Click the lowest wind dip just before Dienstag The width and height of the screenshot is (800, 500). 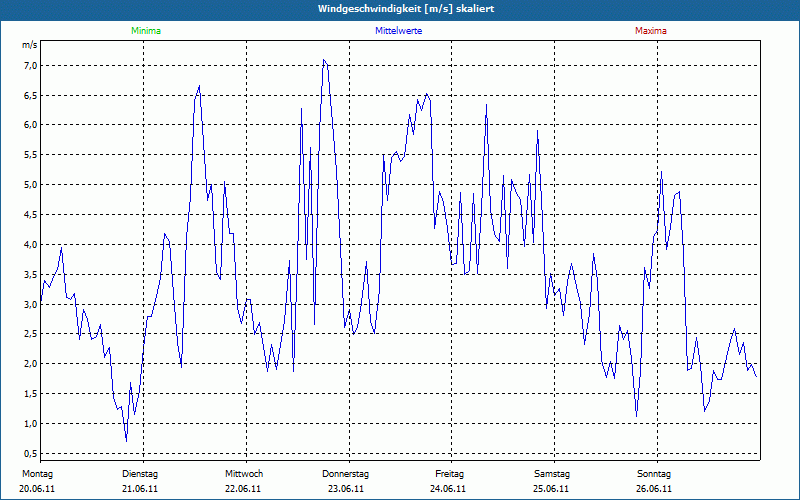[x=126, y=440]
